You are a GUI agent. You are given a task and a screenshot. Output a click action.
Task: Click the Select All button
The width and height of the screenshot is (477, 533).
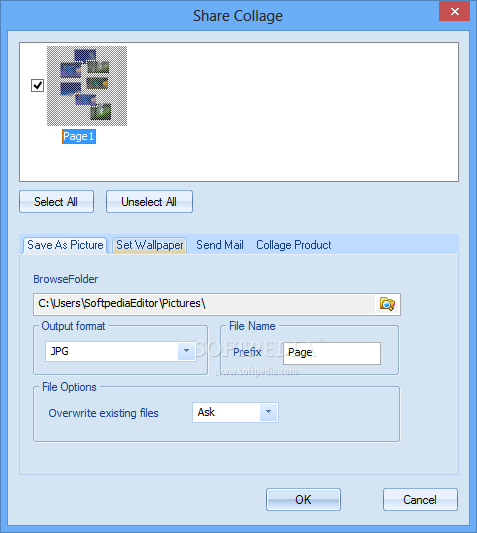(x=56, y=202)
